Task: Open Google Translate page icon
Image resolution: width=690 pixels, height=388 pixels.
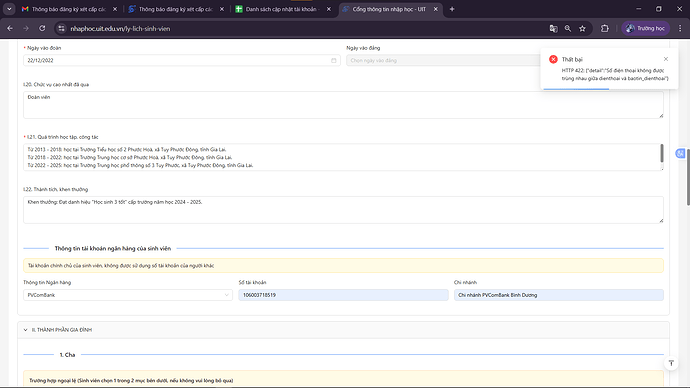Action: coord(553,28)
